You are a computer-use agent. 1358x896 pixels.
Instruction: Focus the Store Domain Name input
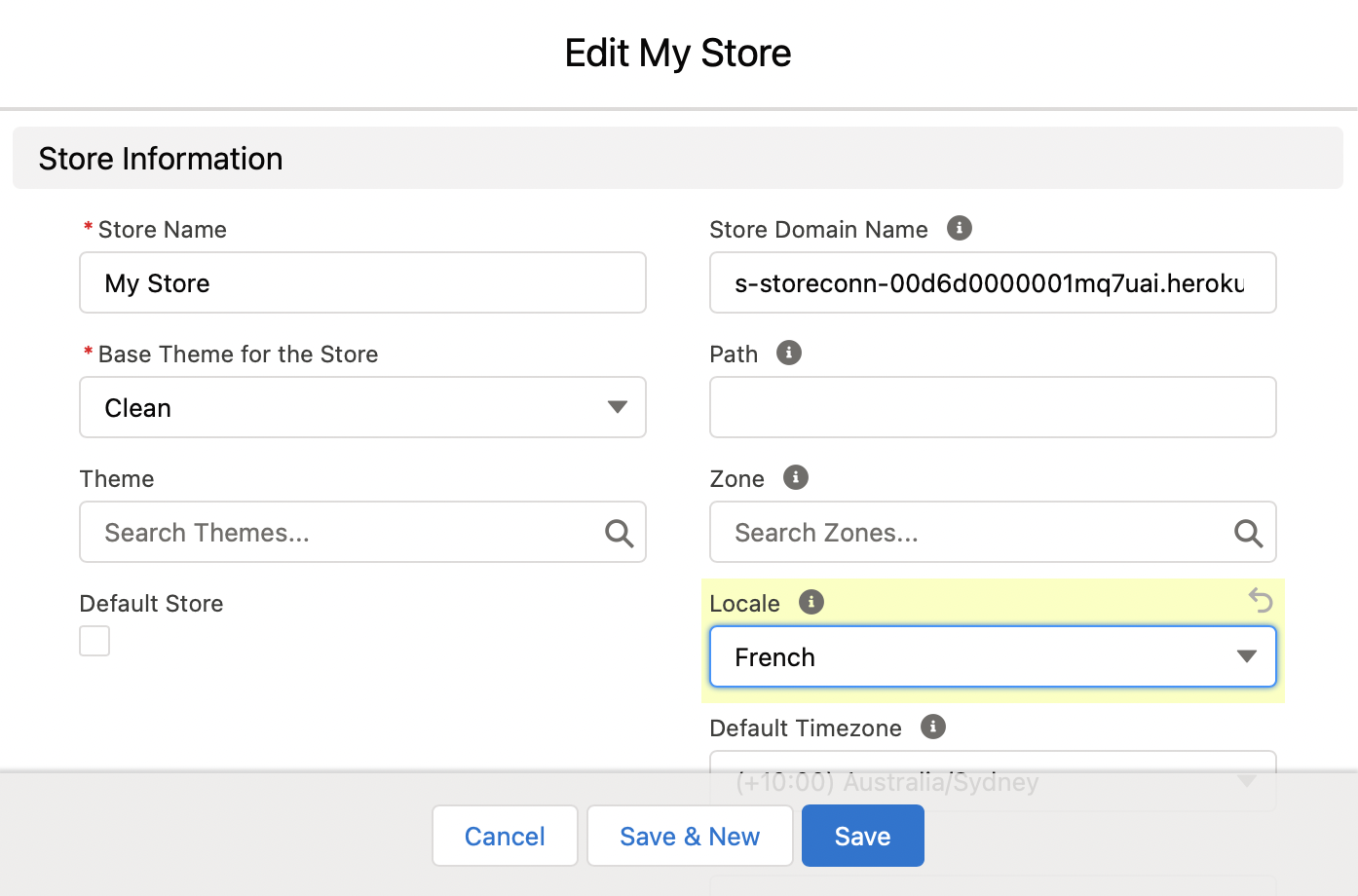992,282
